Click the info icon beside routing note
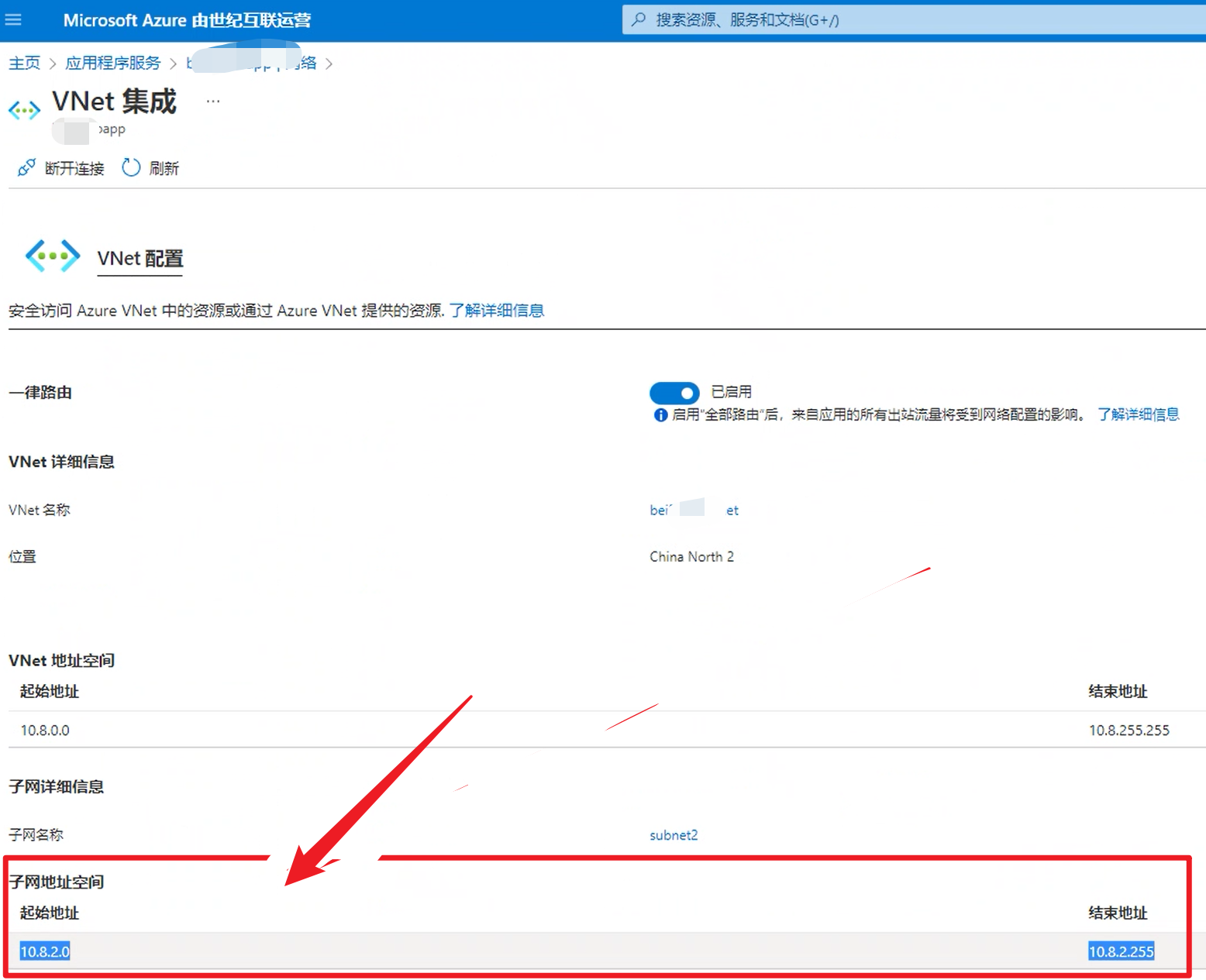Screen dimensions: 1206x980 point(660,415)
